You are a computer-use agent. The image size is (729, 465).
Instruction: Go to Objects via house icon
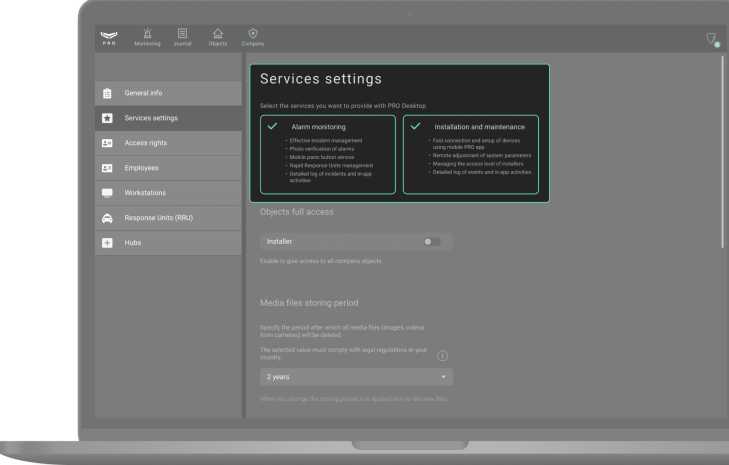pos(218,35)
